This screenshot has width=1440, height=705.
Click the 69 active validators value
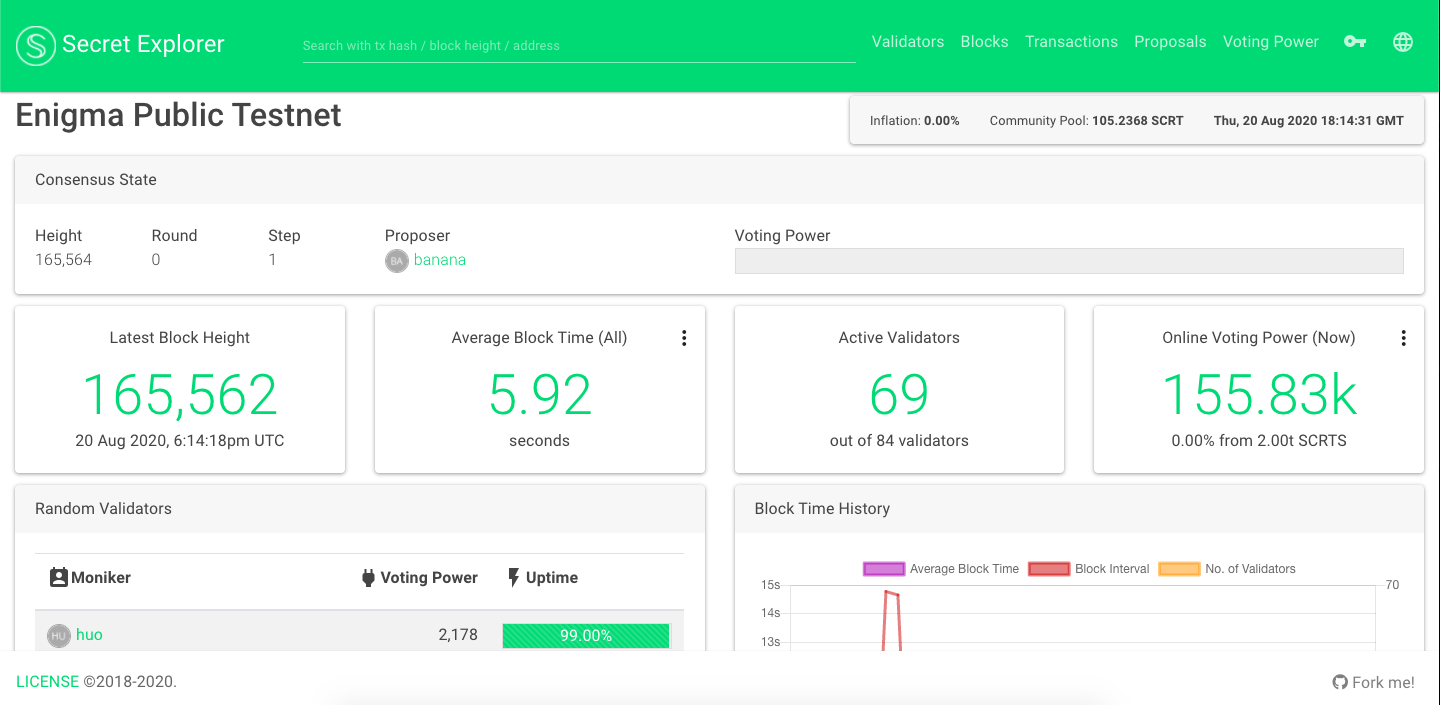(899, 394)
